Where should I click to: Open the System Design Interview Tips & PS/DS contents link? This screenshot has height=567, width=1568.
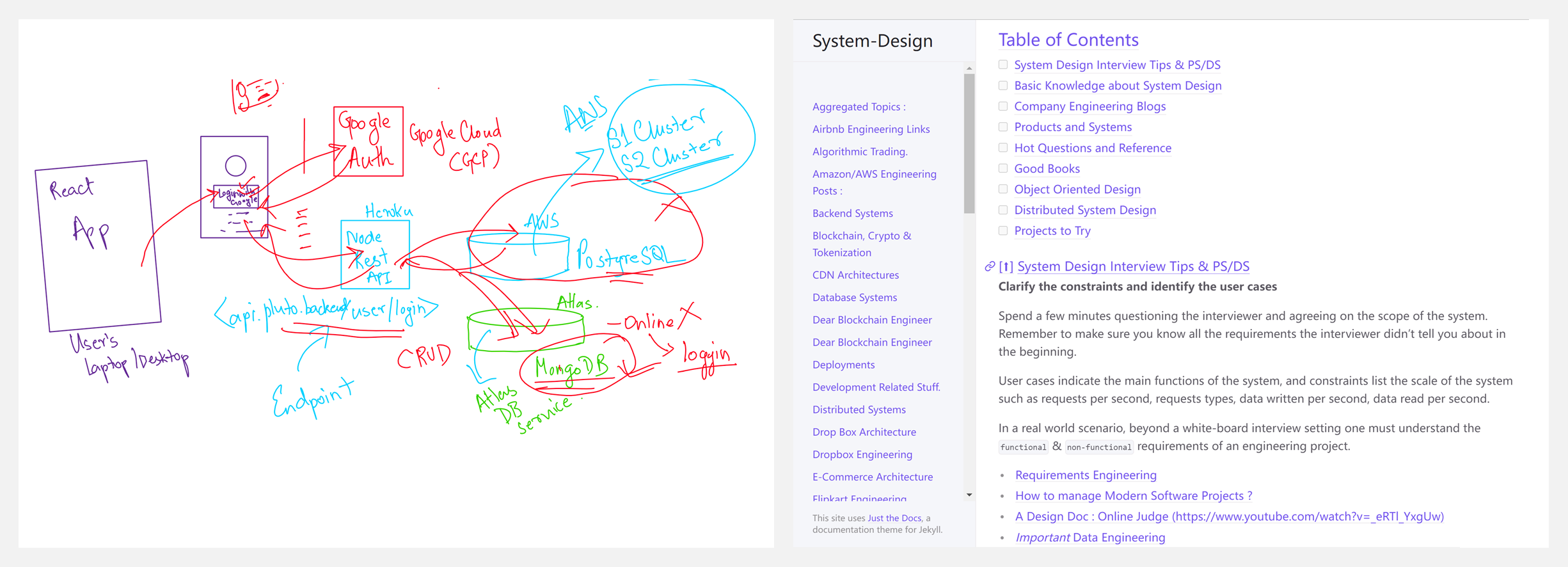(1117, 65)
